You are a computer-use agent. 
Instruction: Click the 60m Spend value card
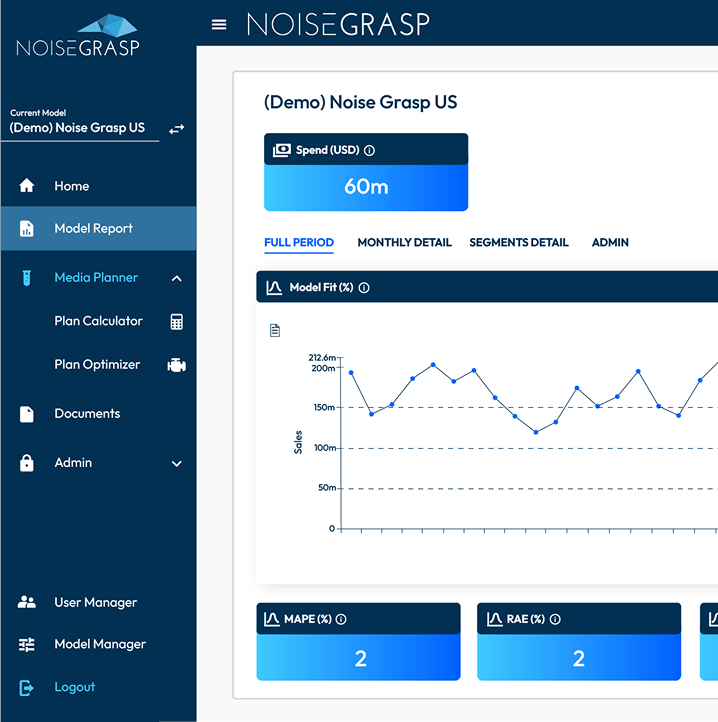tap(366, 188)
